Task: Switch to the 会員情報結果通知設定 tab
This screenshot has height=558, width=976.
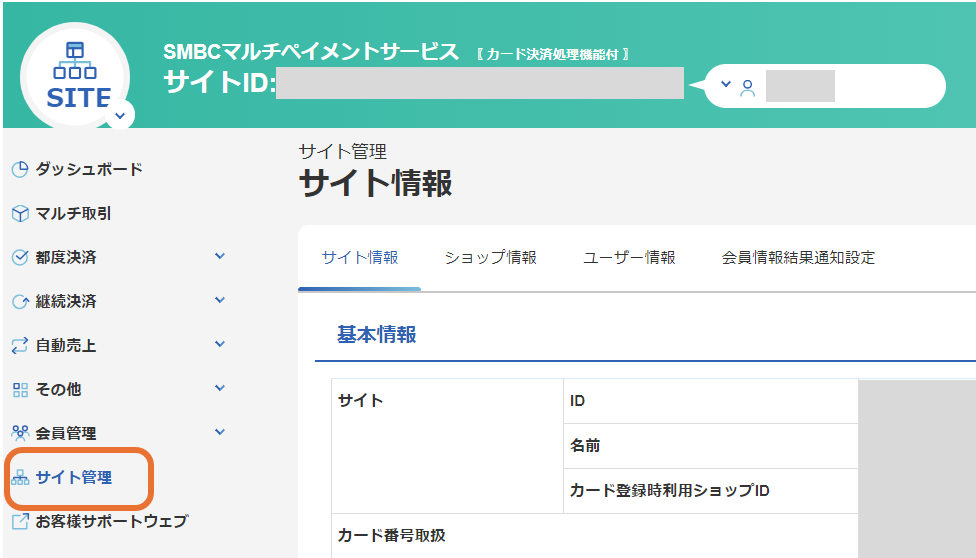Action: [x=798, y=258]
